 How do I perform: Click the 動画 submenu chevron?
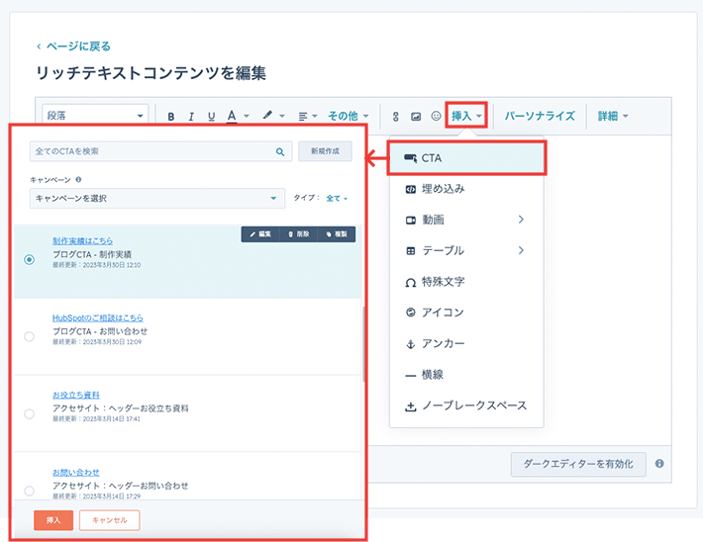(521, 219)
